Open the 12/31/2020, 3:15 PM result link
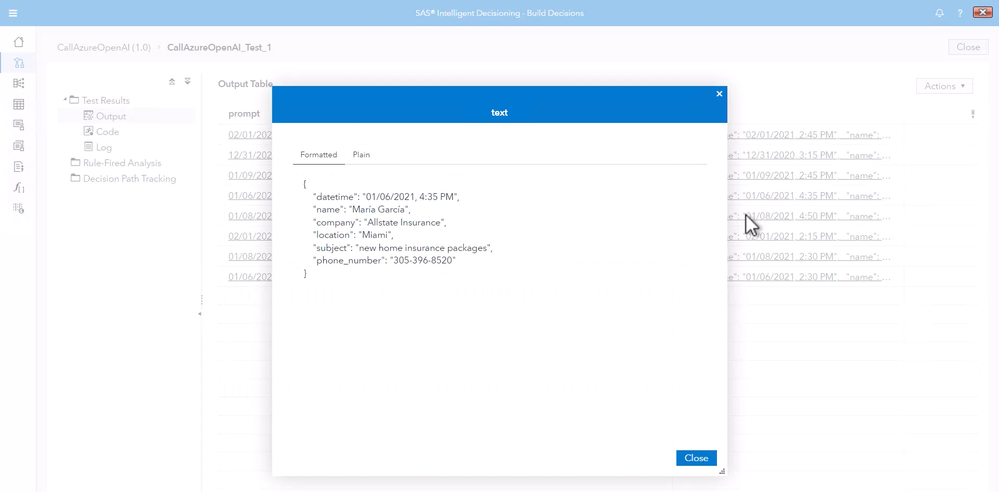The width and height of the screenshot is (999, 492). click(x=807, y=155)
